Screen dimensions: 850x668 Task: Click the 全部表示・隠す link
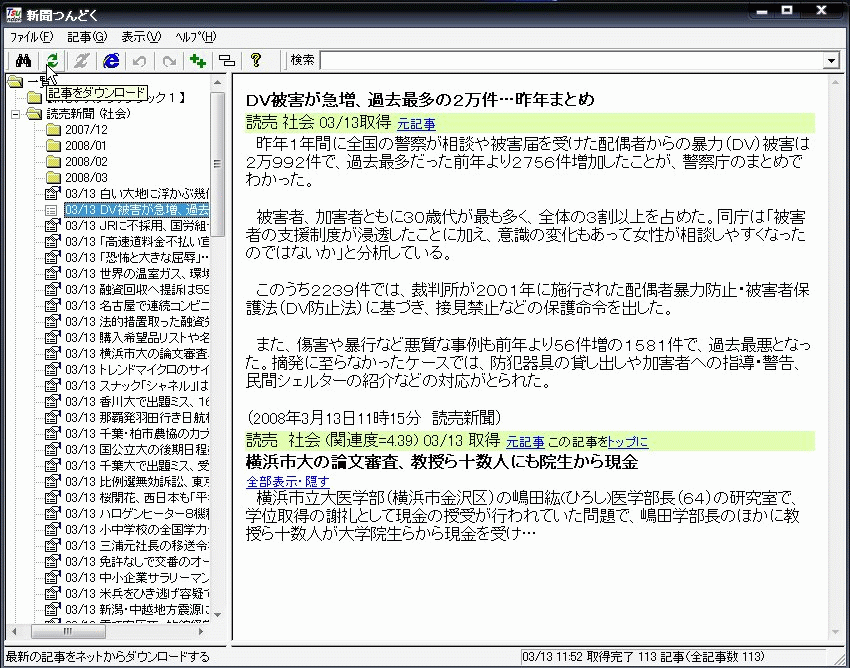pos(287,481)
